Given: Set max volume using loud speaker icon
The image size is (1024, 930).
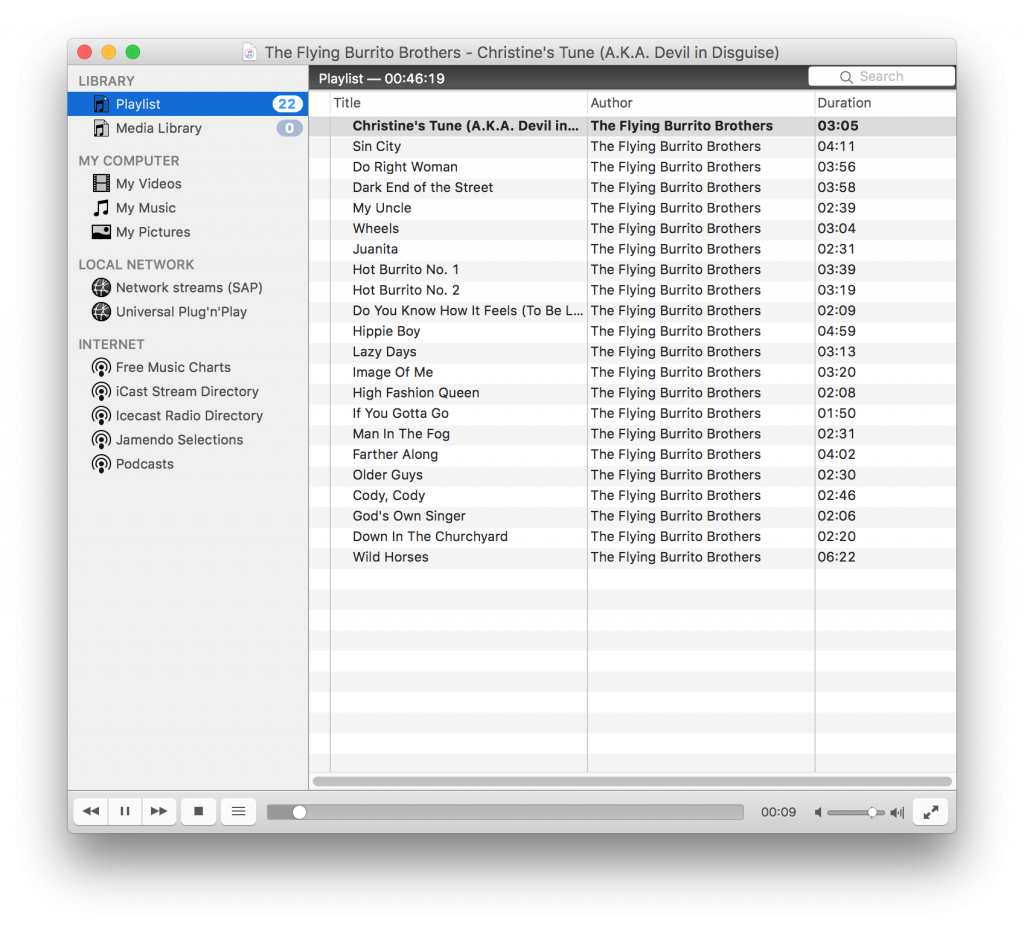Looking at the screenshot, I should pyautogui.click(x=897, y=812).
